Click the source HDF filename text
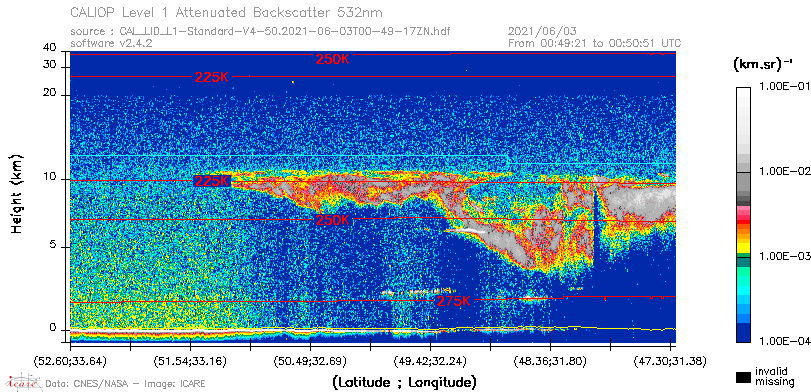Image resolution: width=811 pixels, height=392 pixels. click(x=260, y=31)
